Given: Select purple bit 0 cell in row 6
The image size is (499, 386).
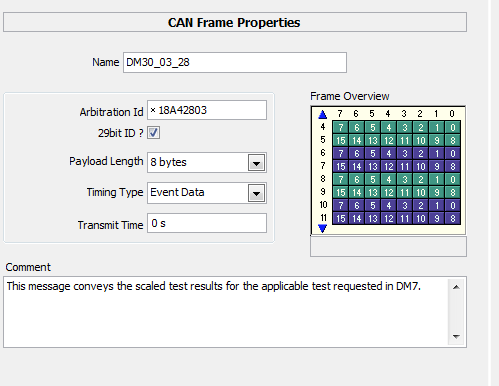Looking at the screenshot, I should coord(453,153).
